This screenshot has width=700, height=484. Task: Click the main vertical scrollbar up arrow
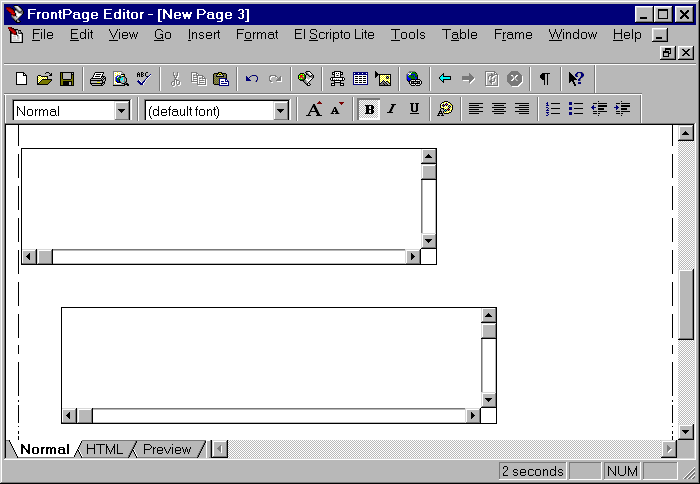(x=686, y=134)
